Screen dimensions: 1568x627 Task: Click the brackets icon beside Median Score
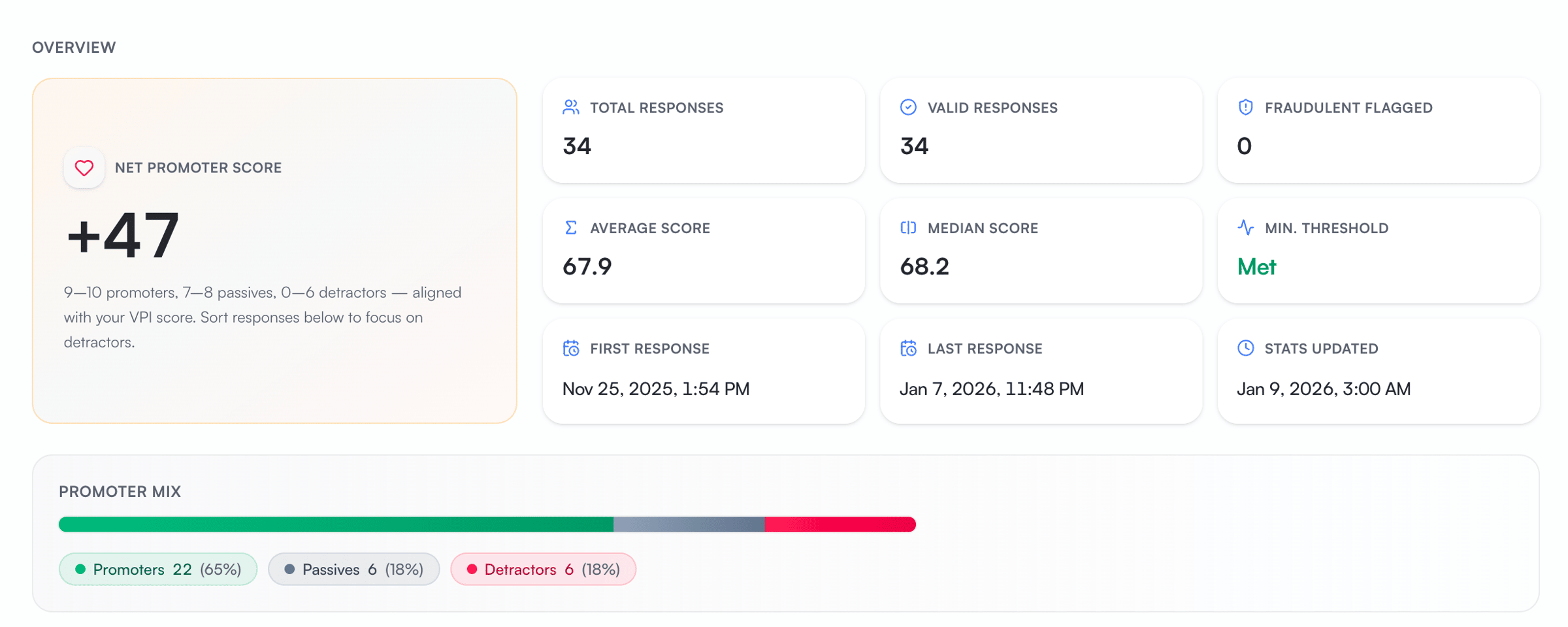[x=908, y=228]
